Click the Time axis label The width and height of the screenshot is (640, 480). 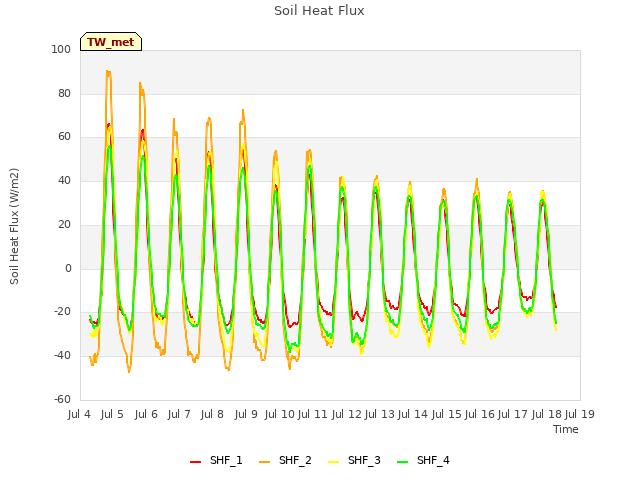[x=566, y=429]
